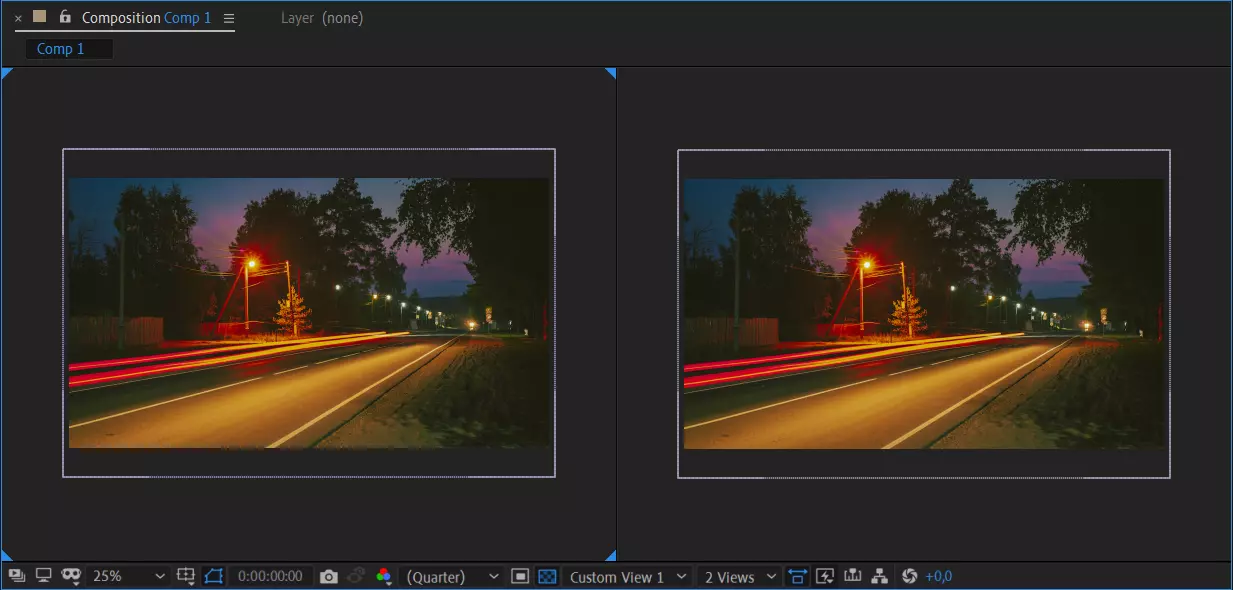Viewport: 1233px width, 590px height.
Task: Switch to the Layer (none) tab
Action: pos(322,18)
